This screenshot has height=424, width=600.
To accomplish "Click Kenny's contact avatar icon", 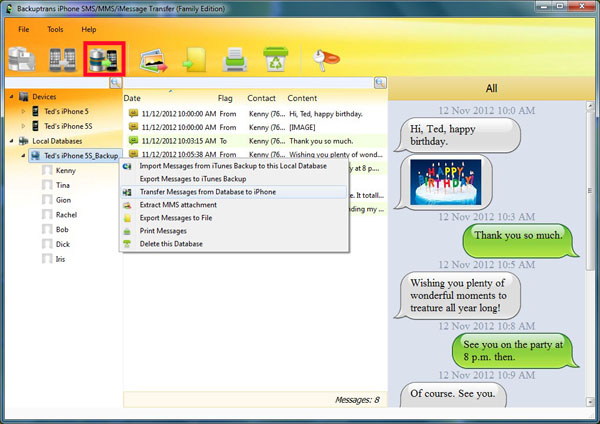I will tap(47, 170).
